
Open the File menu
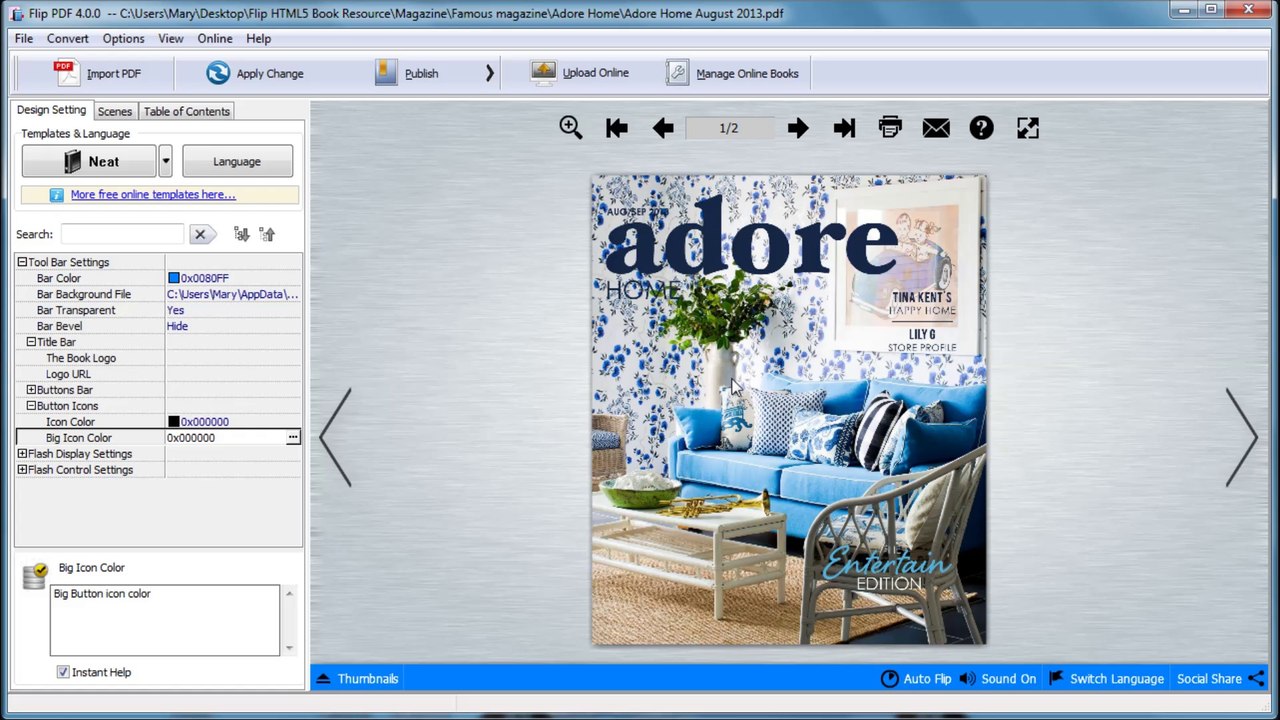pos(24,38)
